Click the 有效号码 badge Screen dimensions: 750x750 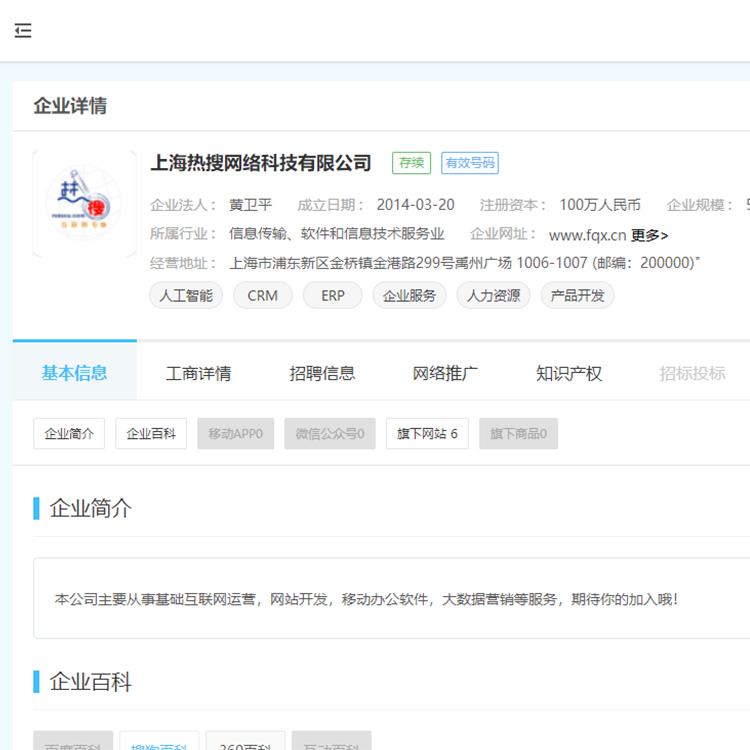tap(470, 163)
